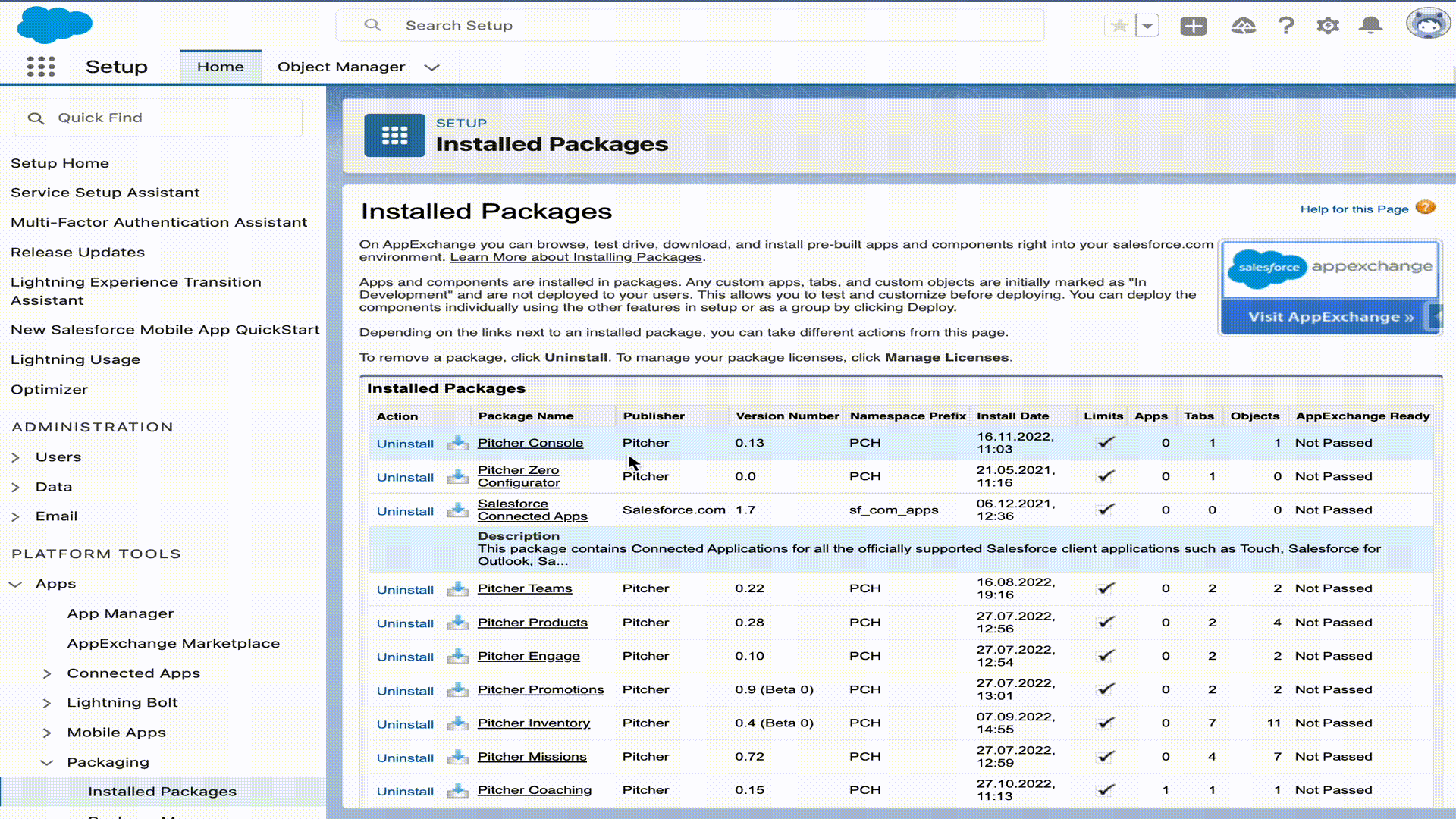Collapse the Packaging tree node
Viewport: 1456px width, 819px height.
(x=47, y=762)
